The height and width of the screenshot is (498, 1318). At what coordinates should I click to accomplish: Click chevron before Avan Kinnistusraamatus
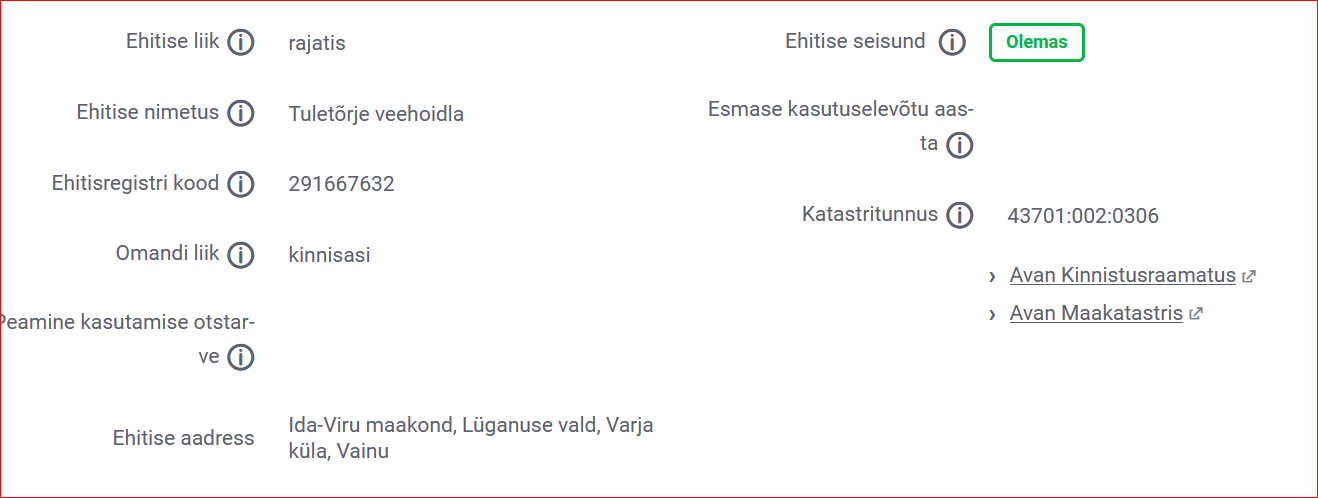click(x=992, y=275)
